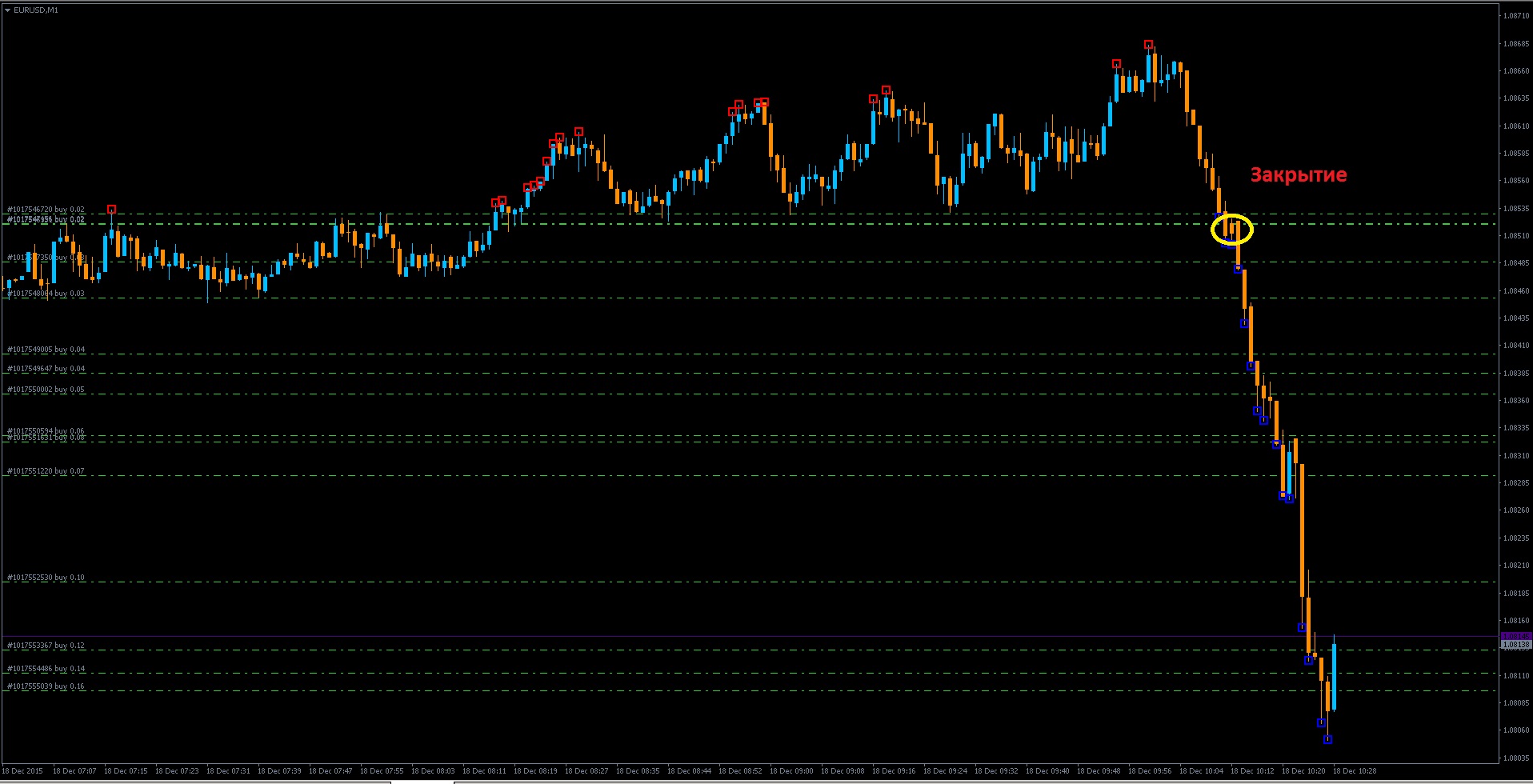Viewport: 1533px width, 784px height.
Task: Select order label #1017551220 buy 0.07
Action: 46,471
